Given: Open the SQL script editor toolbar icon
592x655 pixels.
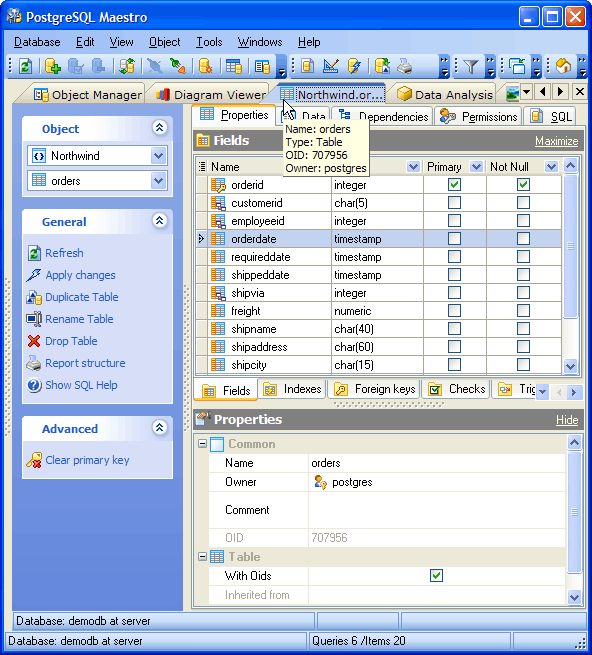Looking at the screenshot, I should coord(307,66).
